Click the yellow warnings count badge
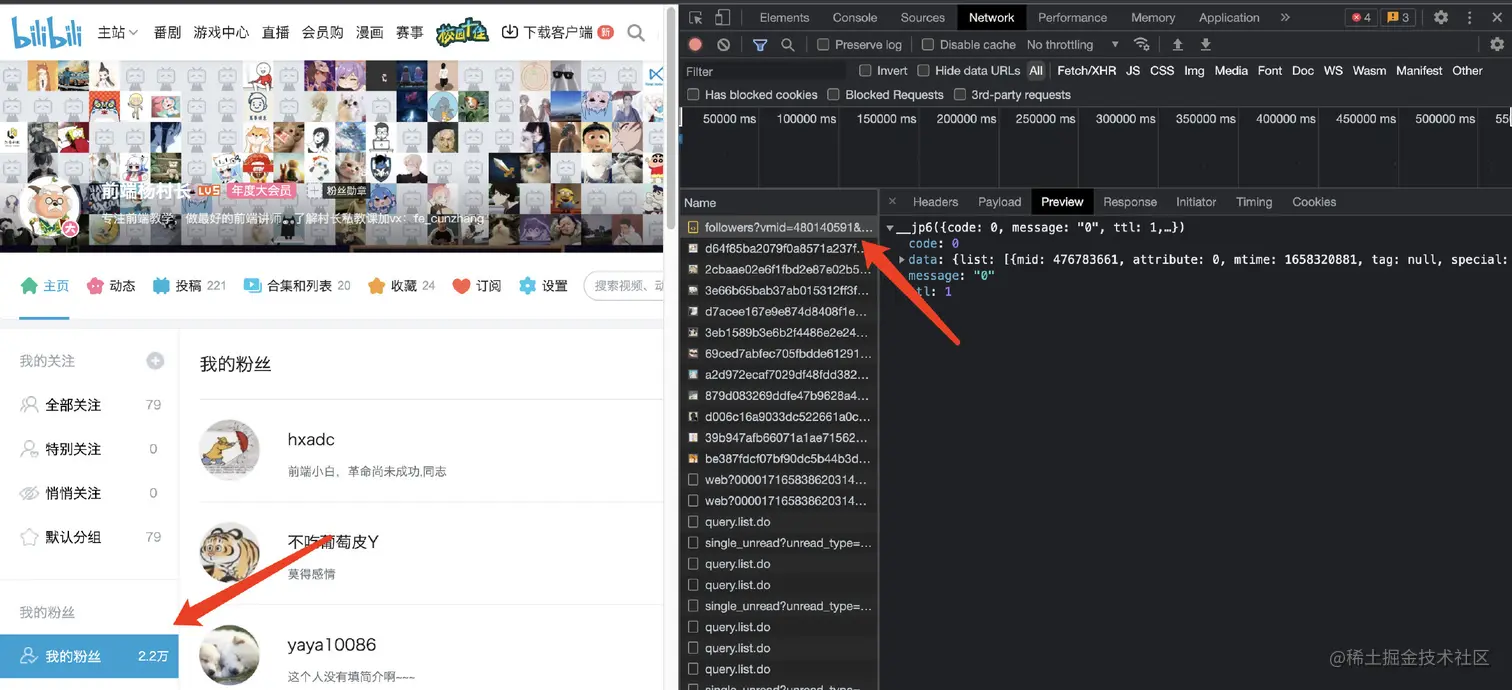The width and height of the screenshot is (1512, 690). (x=1398, y=17)
